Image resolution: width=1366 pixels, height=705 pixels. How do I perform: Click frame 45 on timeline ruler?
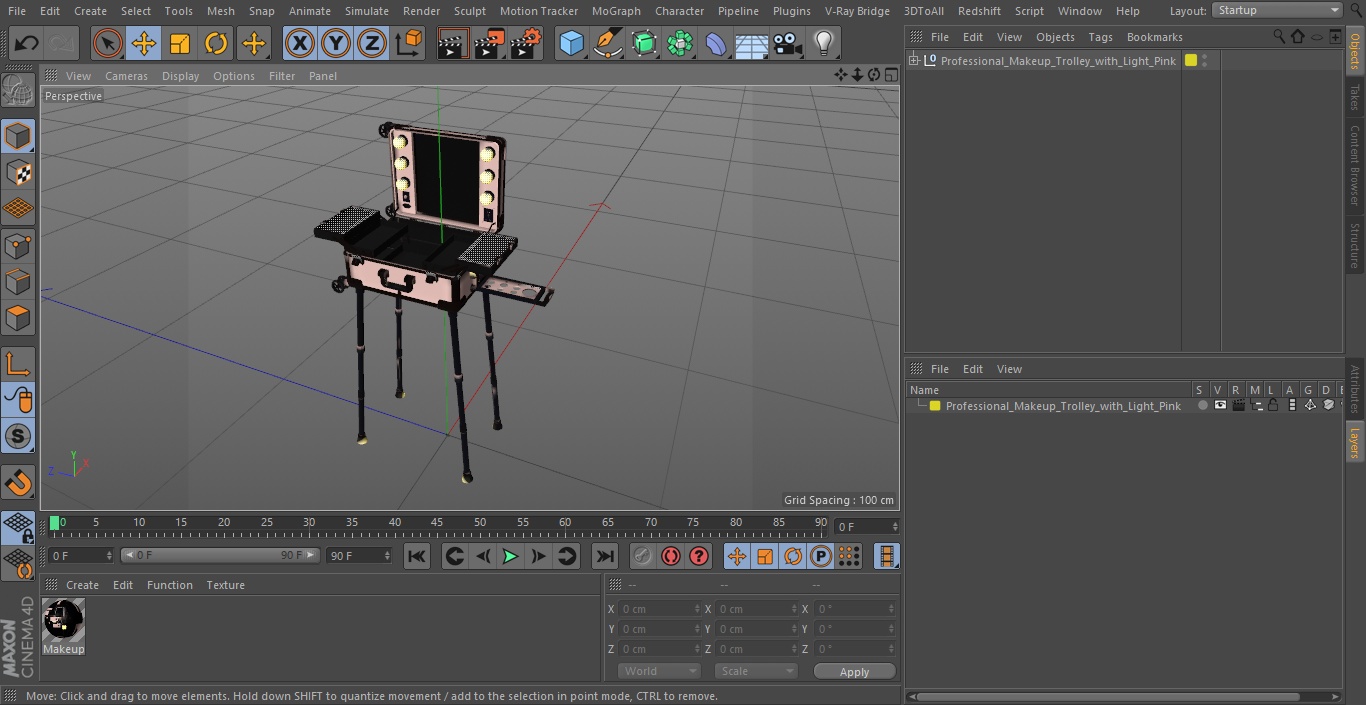(x=438, y=524)
